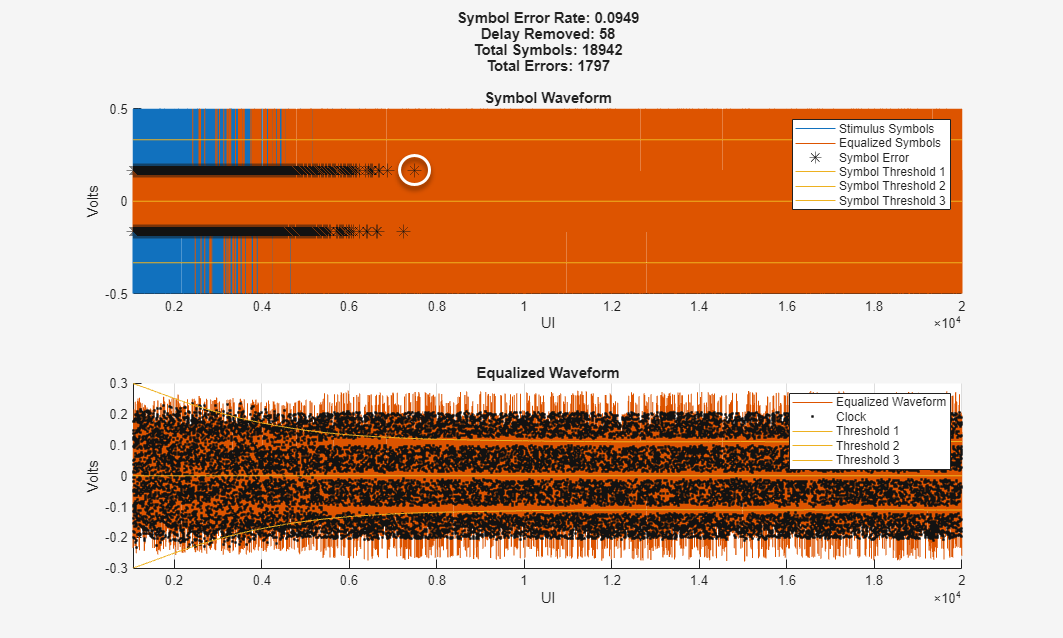The height and width of the screenshot is (638, 1063).
Task: Click the Equalized Waveform plot title
Action: (x=548, y=373)
